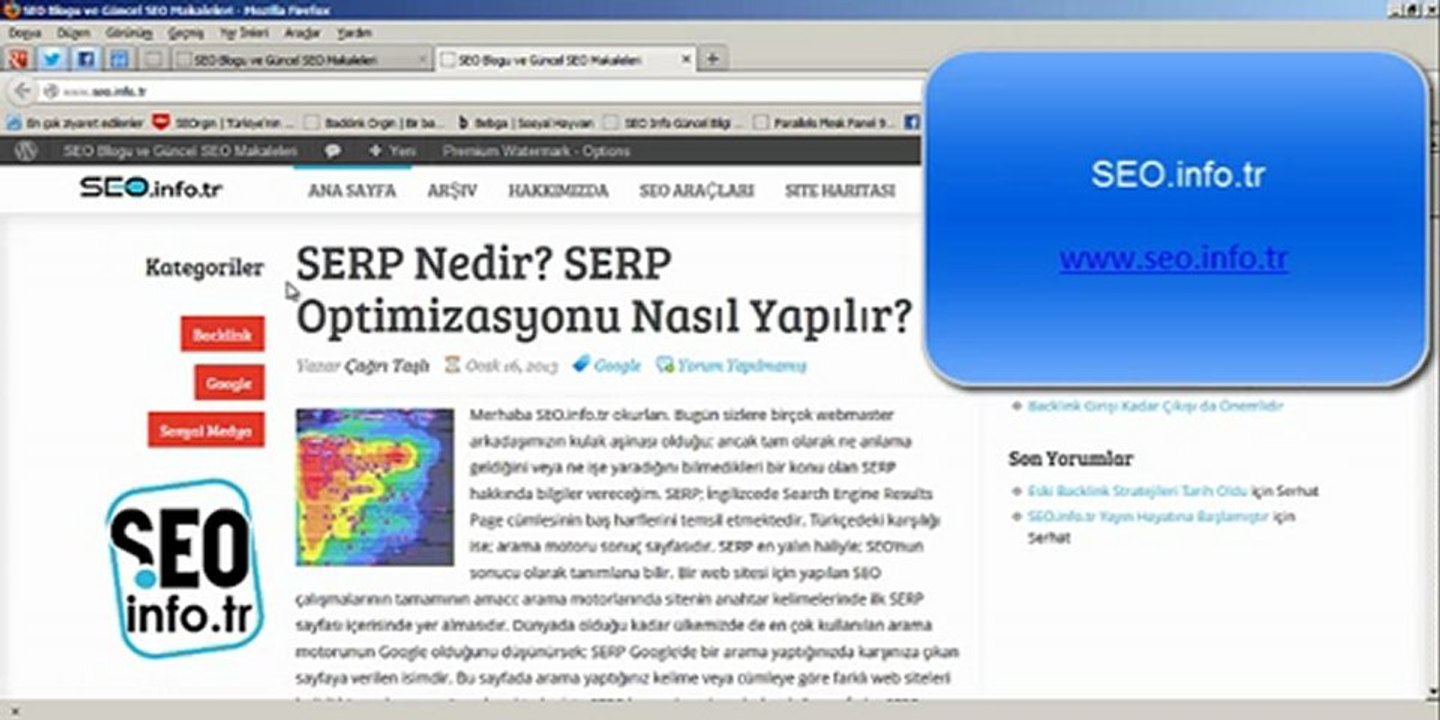The width and height of the screenshot is (1440, 720).
Task: Open the HAKKIMIZDA page
Action: [558, 191]
